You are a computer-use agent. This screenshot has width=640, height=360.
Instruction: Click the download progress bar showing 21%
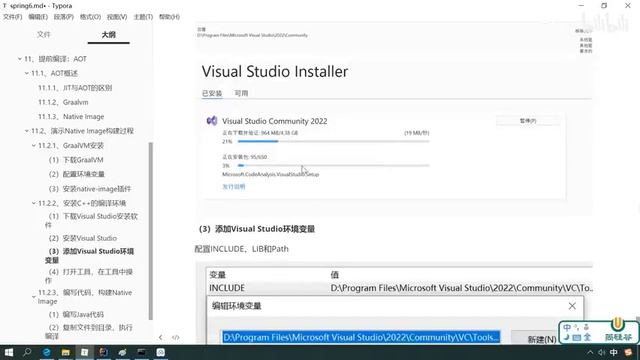(333, 142)
